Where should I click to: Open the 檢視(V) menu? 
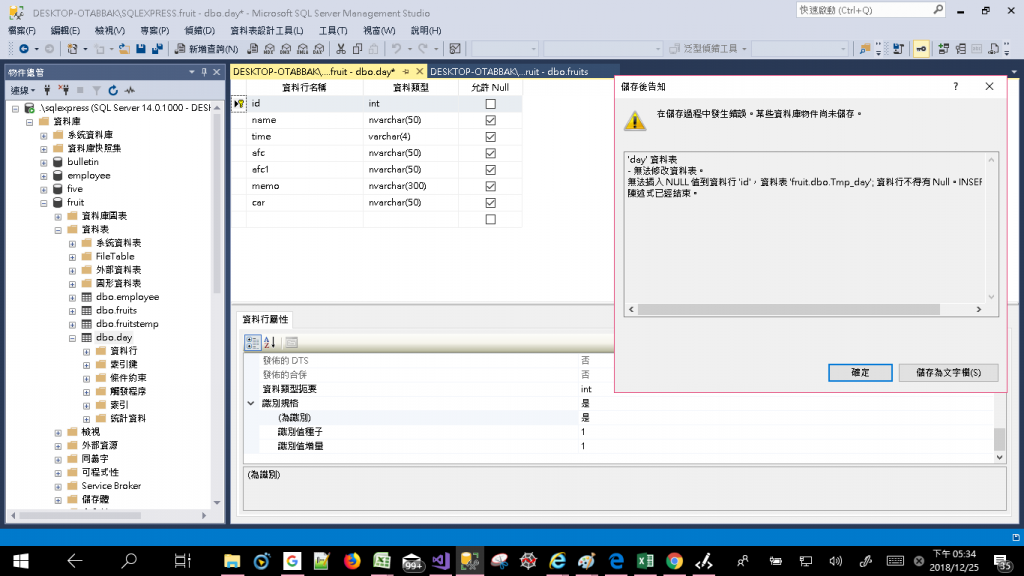pyautogui.click(x=110, y=31)
